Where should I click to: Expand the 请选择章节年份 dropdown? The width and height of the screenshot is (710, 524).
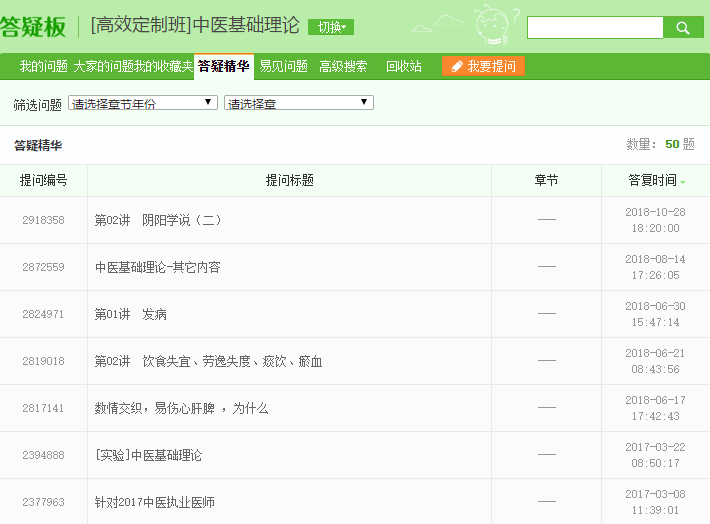point(143,103)
